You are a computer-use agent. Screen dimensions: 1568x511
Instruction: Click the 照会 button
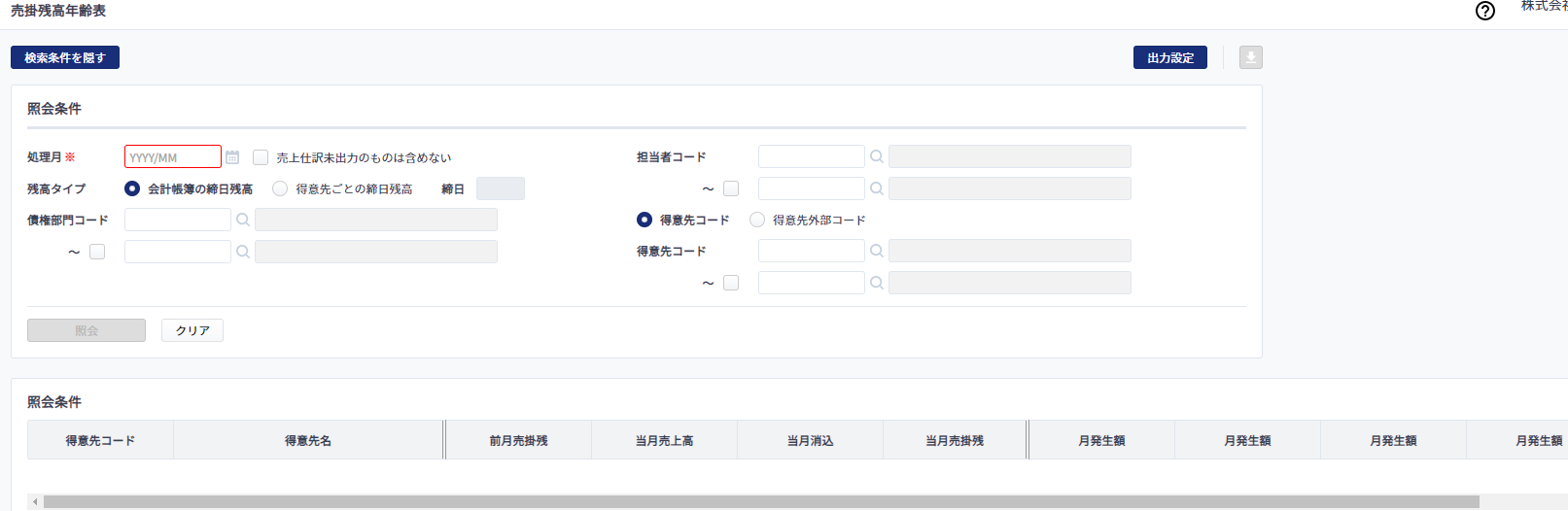[87, 330]
